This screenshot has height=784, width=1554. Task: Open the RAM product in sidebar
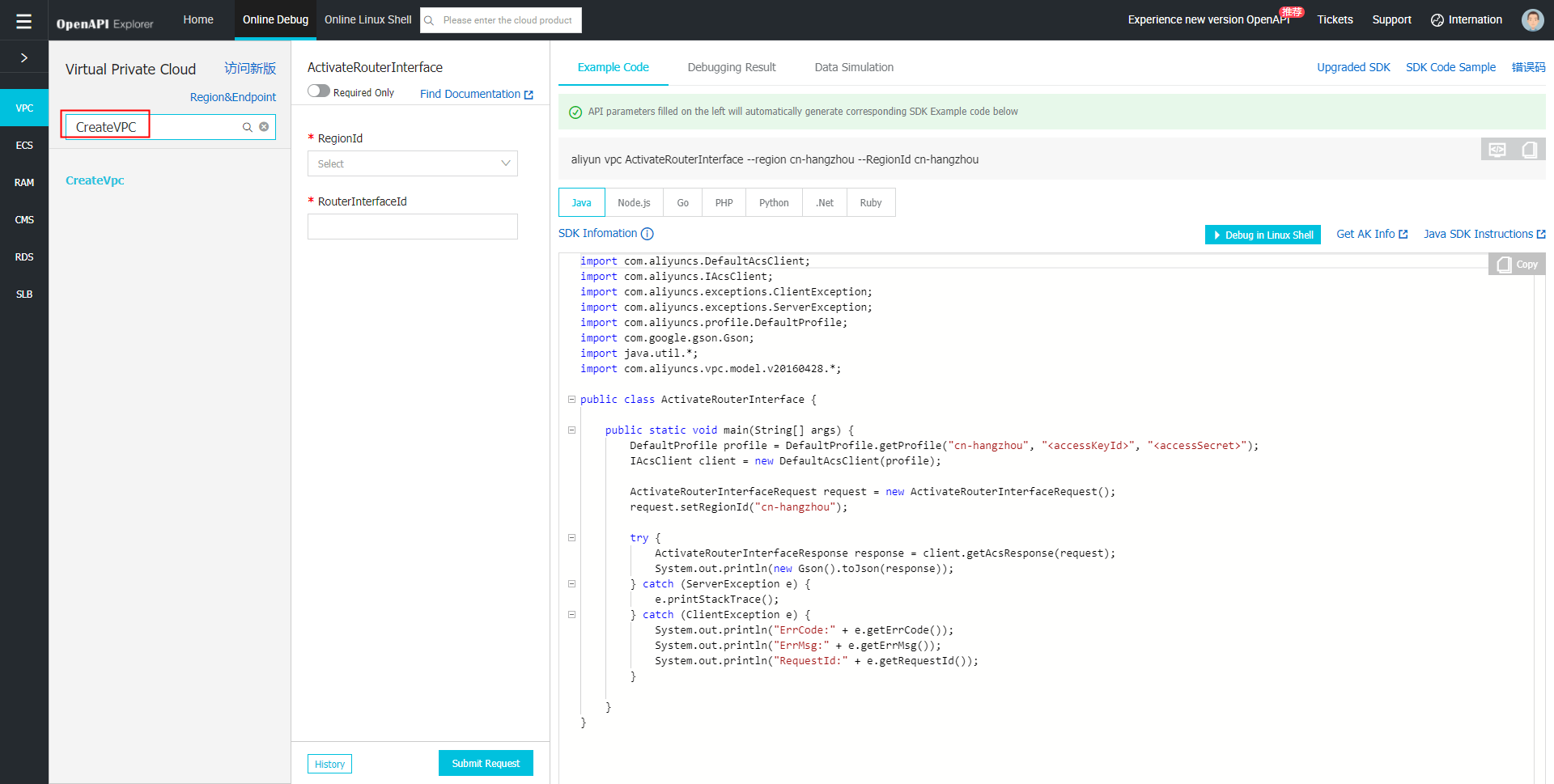(24, 182)
